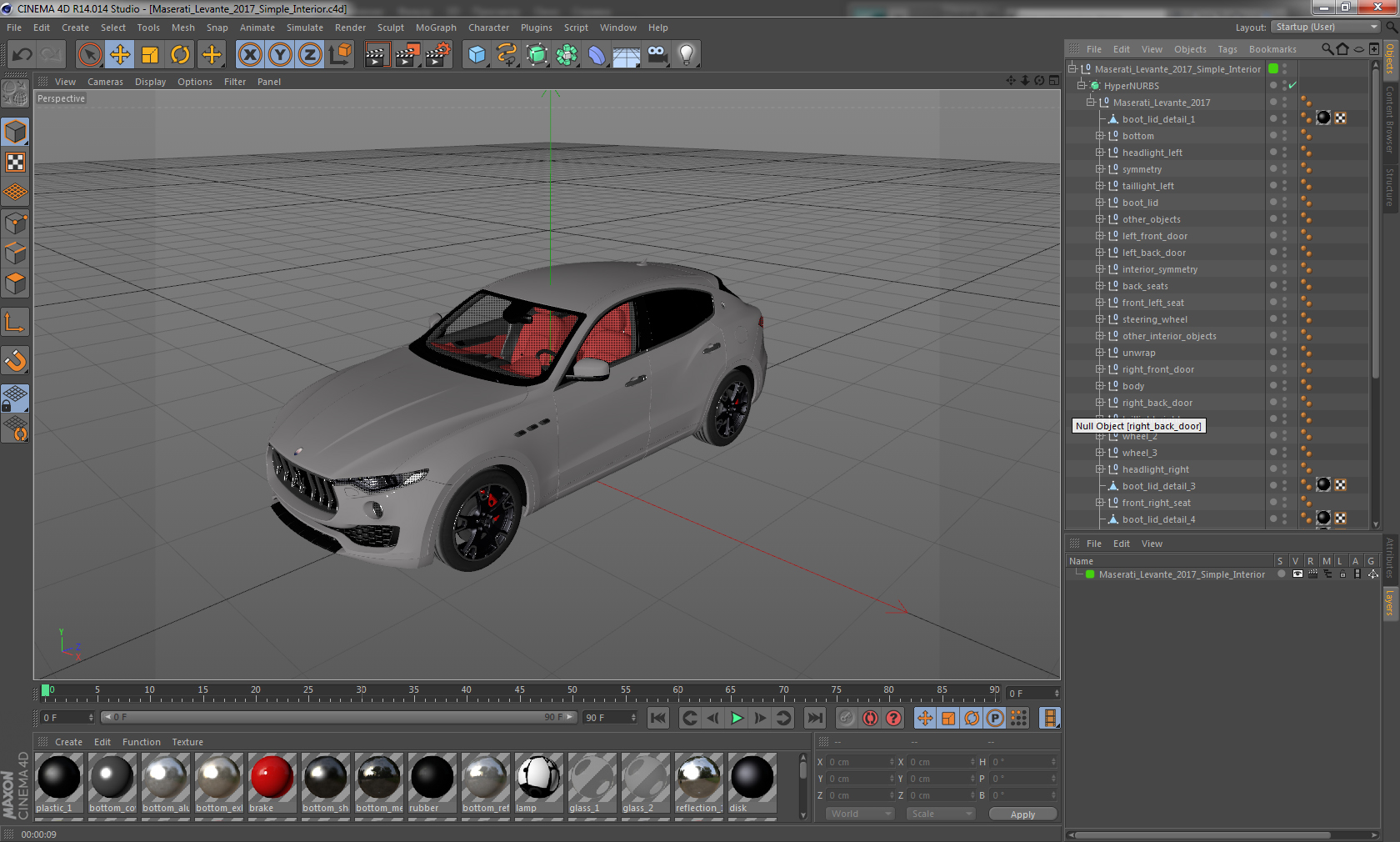Click the Object Manager search icon
This screenshot has height=842, width=1400.
pyautogui.click(x=1327, y=49)
